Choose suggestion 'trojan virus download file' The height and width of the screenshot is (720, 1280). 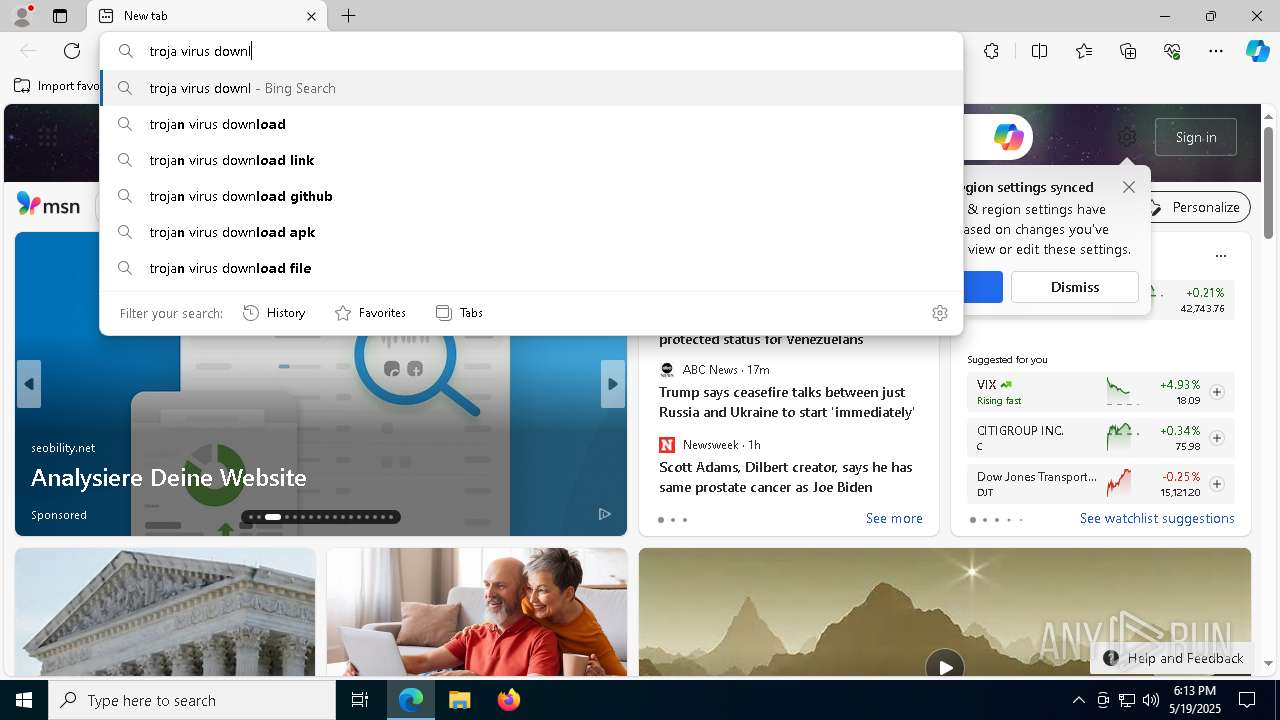point(531,268)
